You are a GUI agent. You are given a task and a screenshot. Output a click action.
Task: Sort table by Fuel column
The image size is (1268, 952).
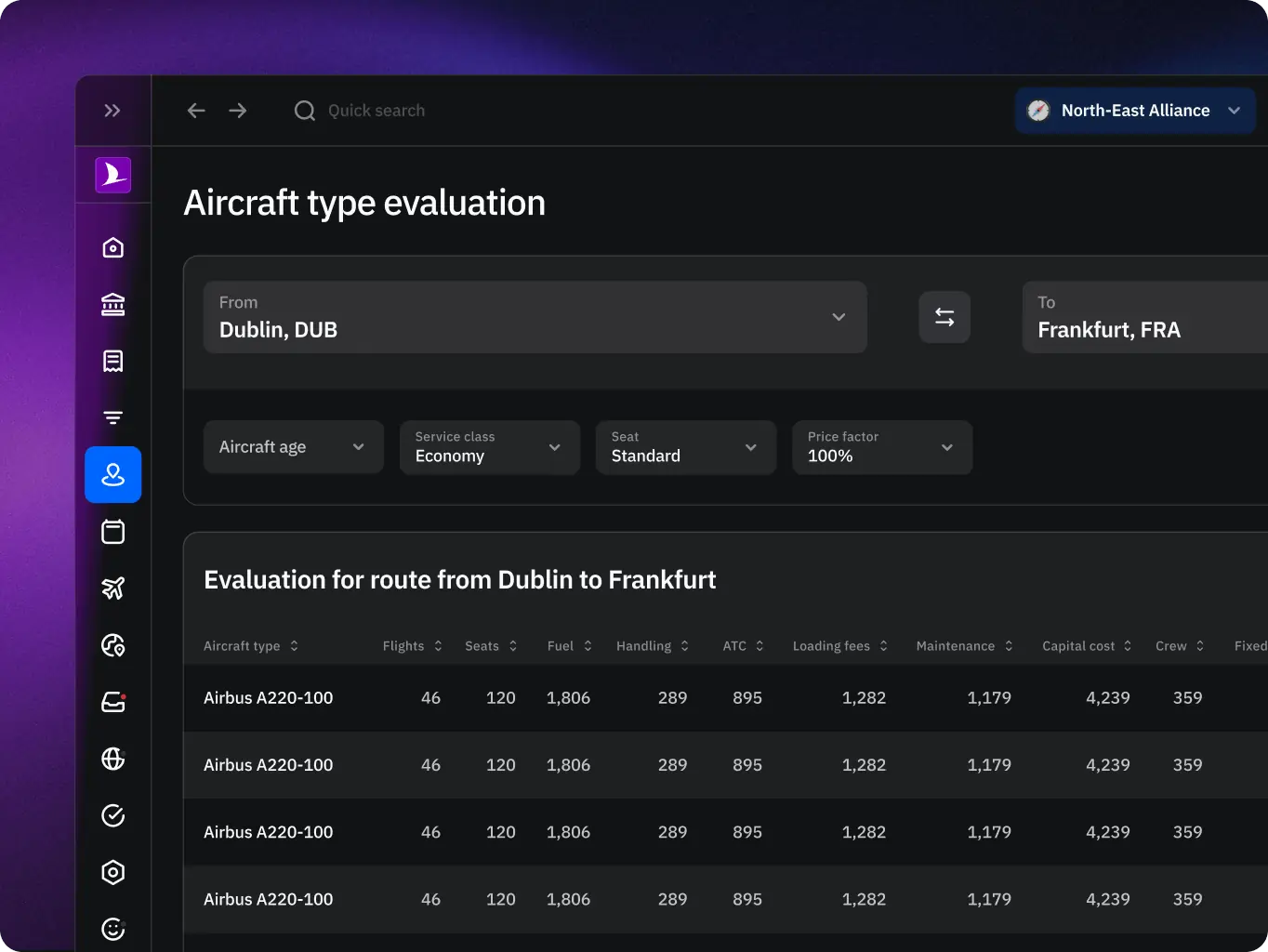coord(569,645)
